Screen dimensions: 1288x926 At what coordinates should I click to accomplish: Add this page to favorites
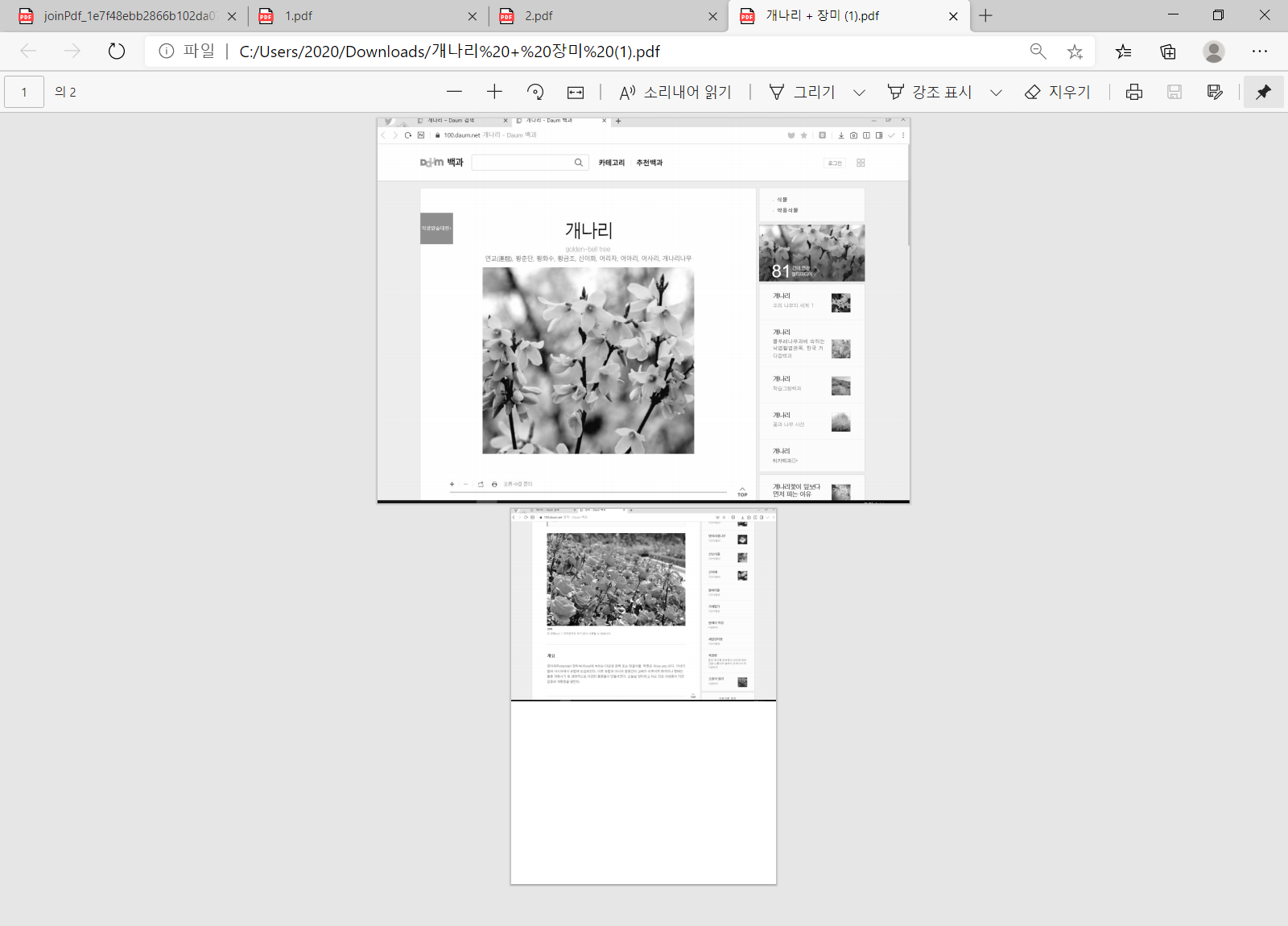click(1075, 52)
